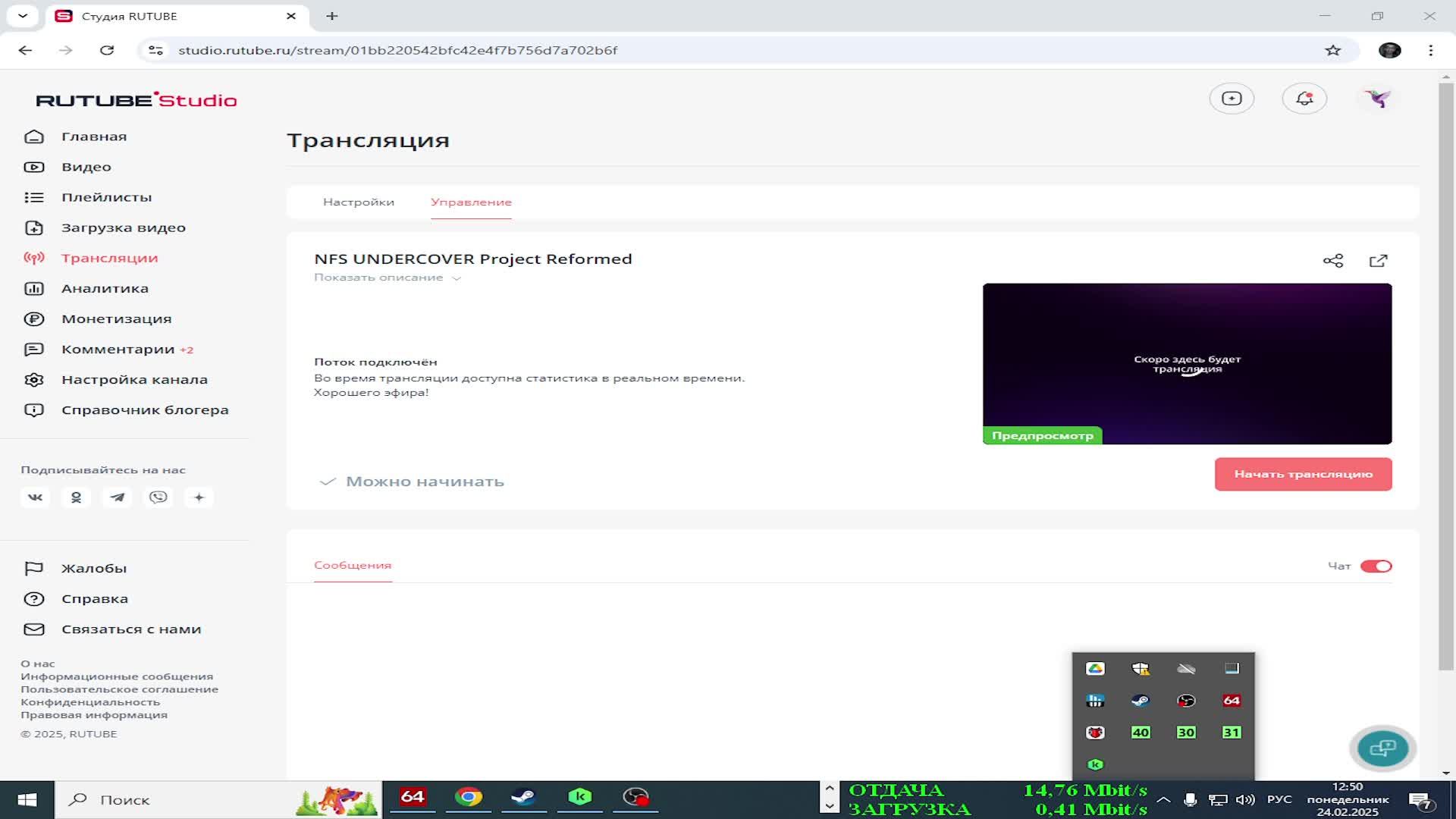1456x819 pixels.
Task: Open the stream in a new window
Action: 1379,259
